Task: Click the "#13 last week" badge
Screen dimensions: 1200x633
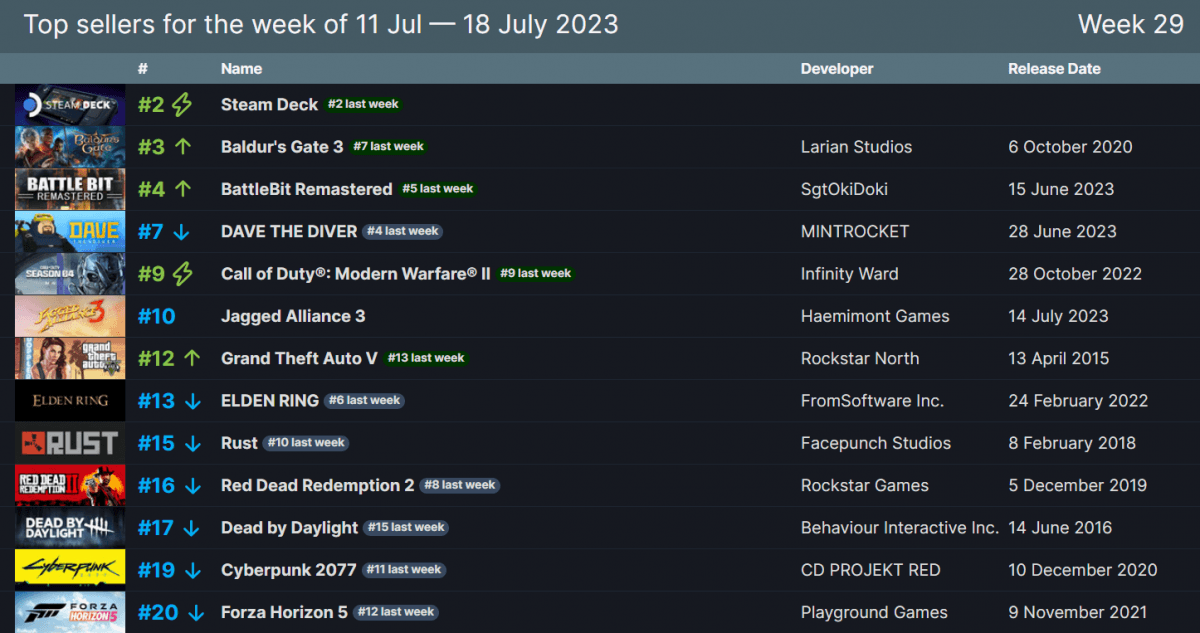Action: pos(425,358)
